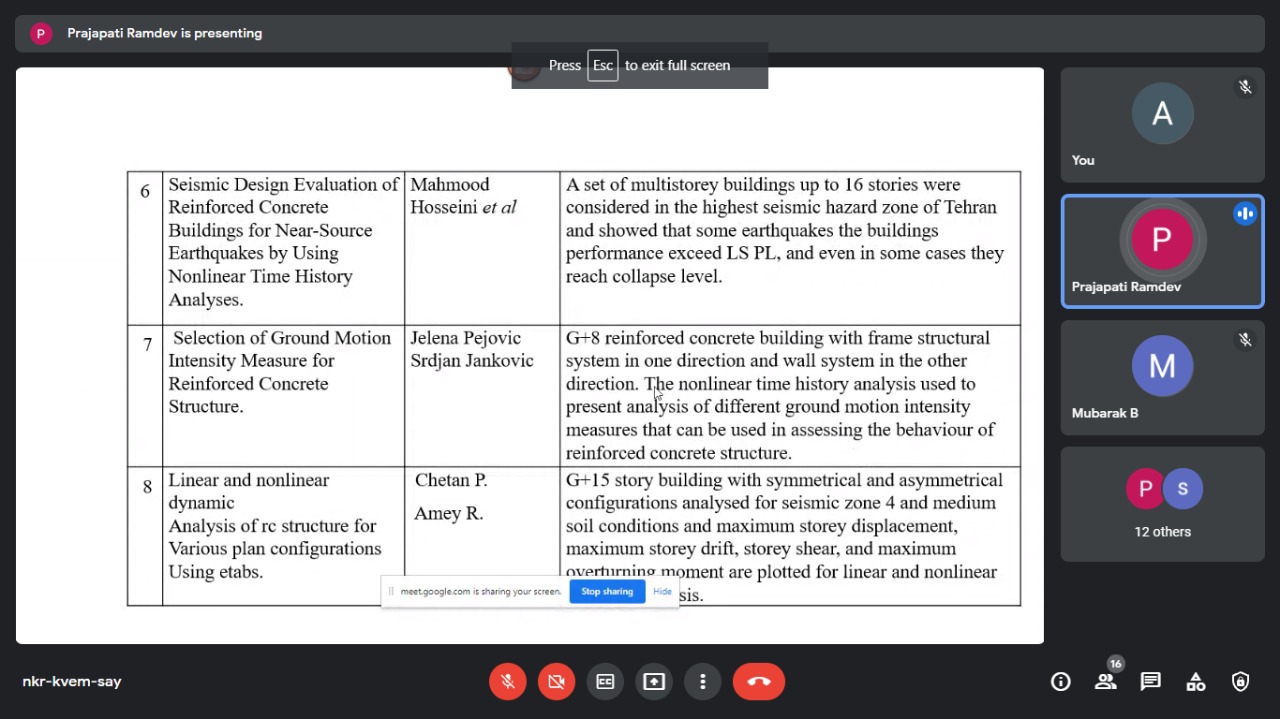Open meeting details info icon
This screenshot has height=719, width=1280.
pyautogui.click(x=1061, y=681)
